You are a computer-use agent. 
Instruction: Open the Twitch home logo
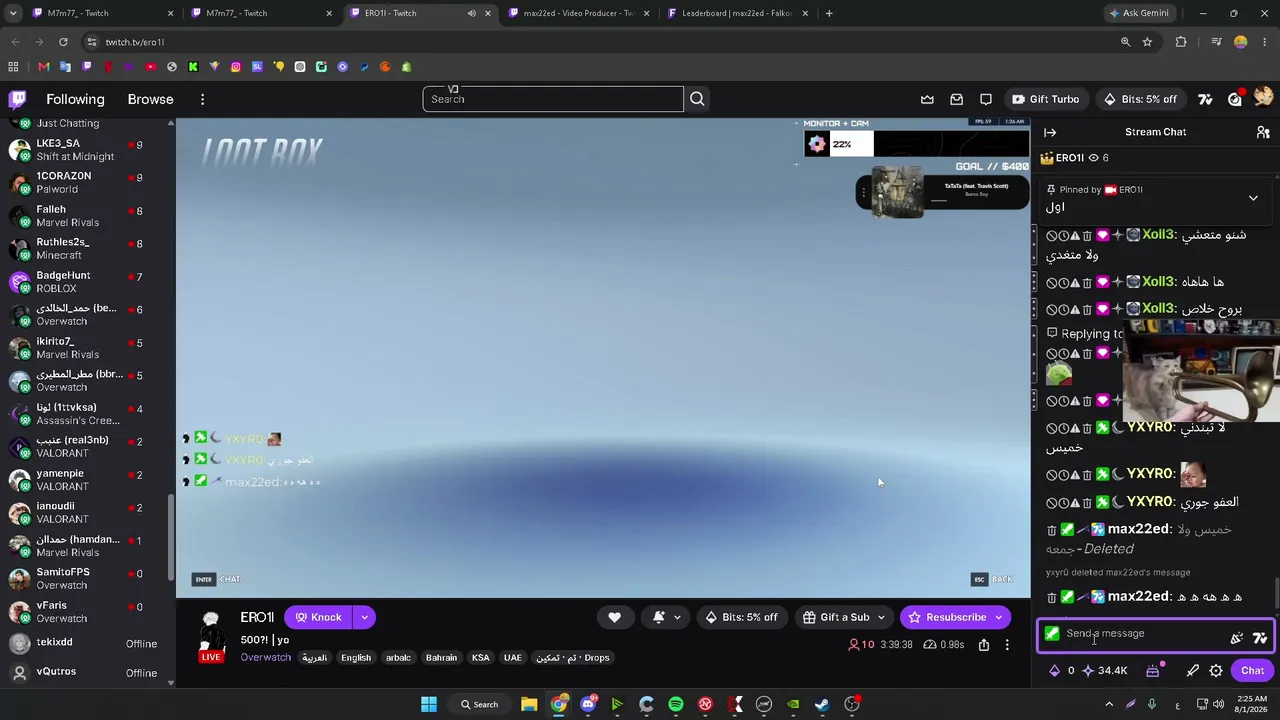[18, 99]
